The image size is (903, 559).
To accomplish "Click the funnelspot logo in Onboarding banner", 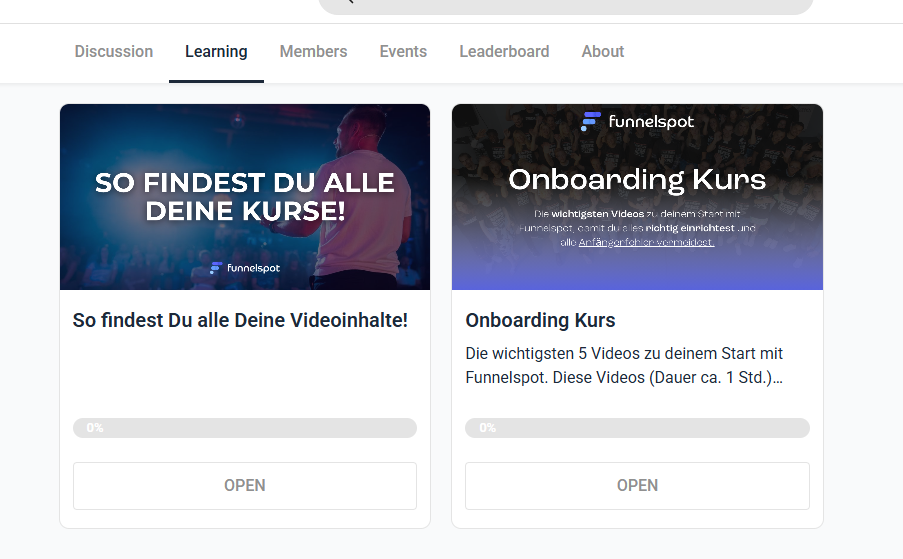I will tap(638, 121).
